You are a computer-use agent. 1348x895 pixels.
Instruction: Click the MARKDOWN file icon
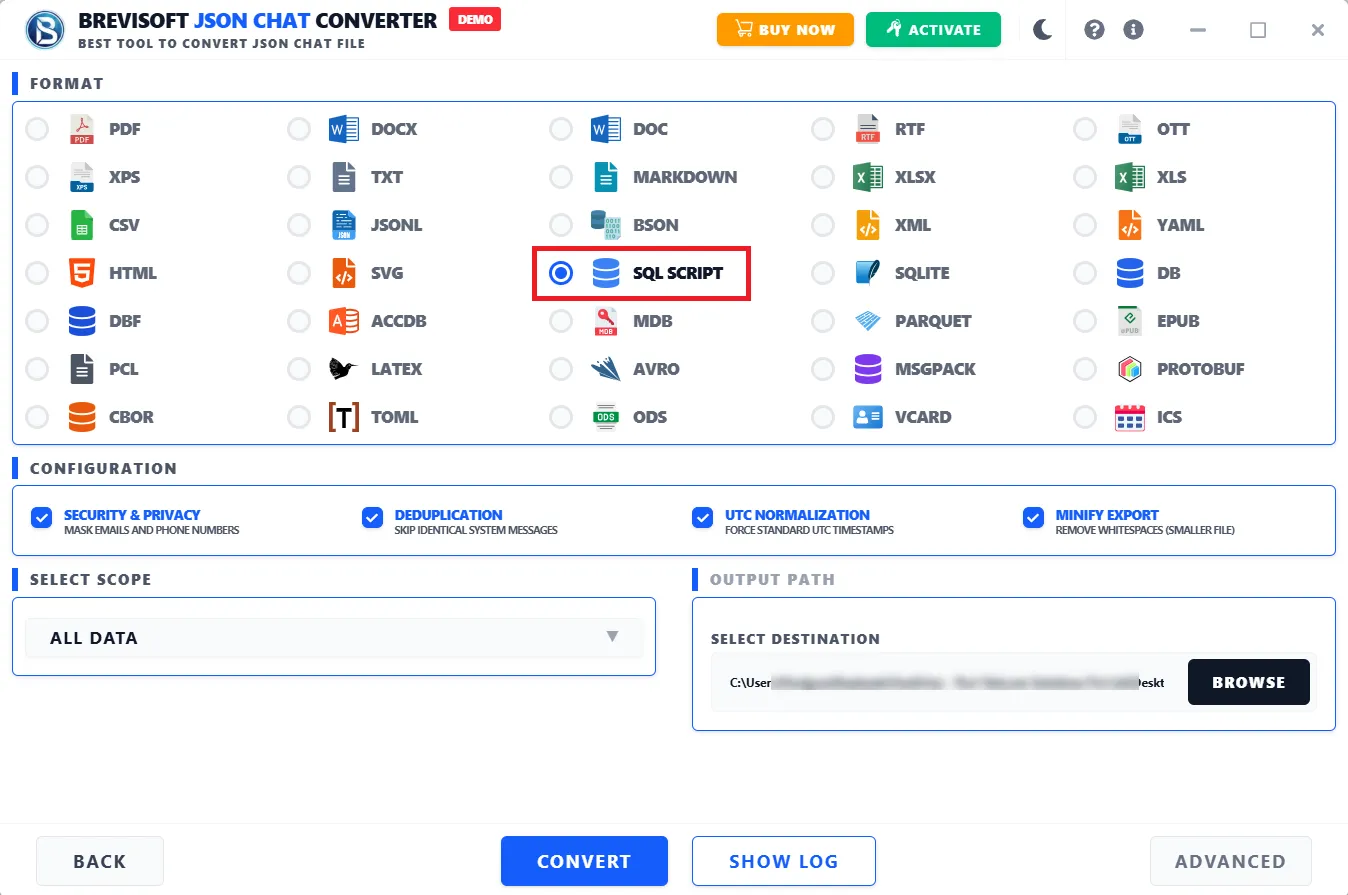coord(606,177)
